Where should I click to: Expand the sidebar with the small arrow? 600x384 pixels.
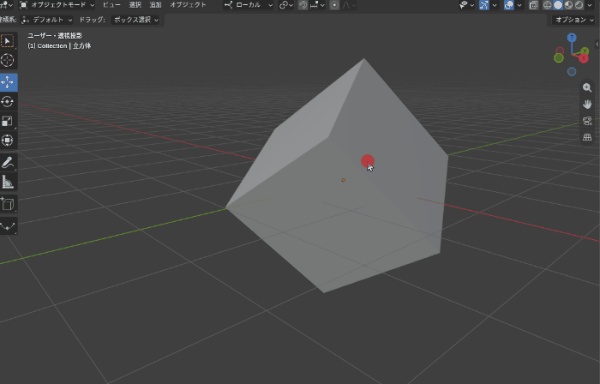click(x=597, y=44)
